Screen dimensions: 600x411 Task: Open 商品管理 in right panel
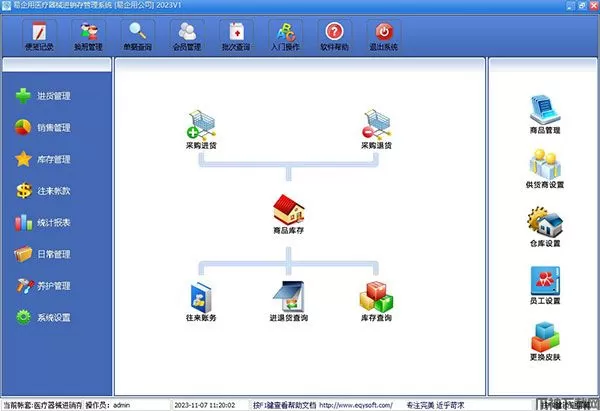pyautogui.click(x=545, y=114)
